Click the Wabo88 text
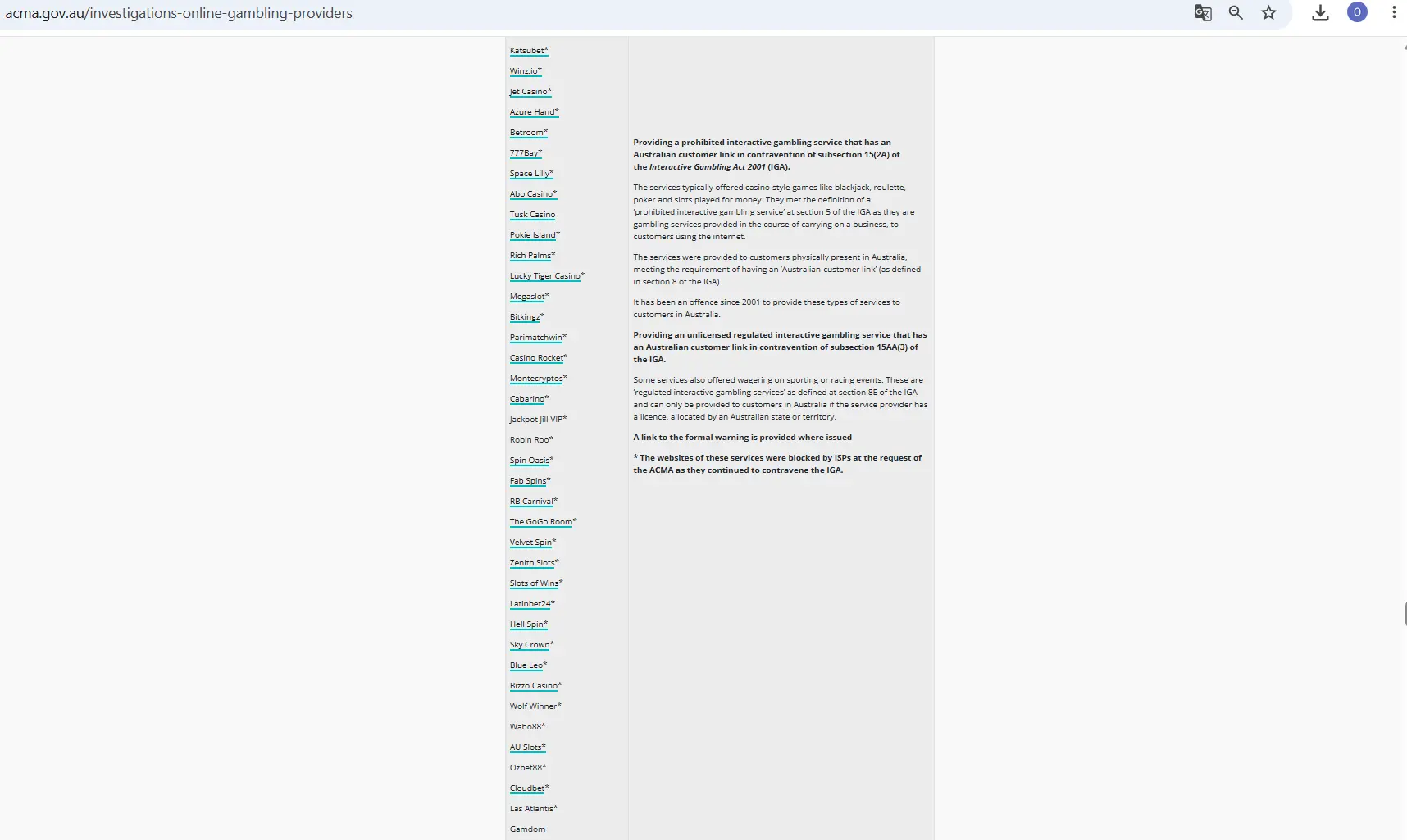This screenshot has height=840, width=1407. coord(527,727)
